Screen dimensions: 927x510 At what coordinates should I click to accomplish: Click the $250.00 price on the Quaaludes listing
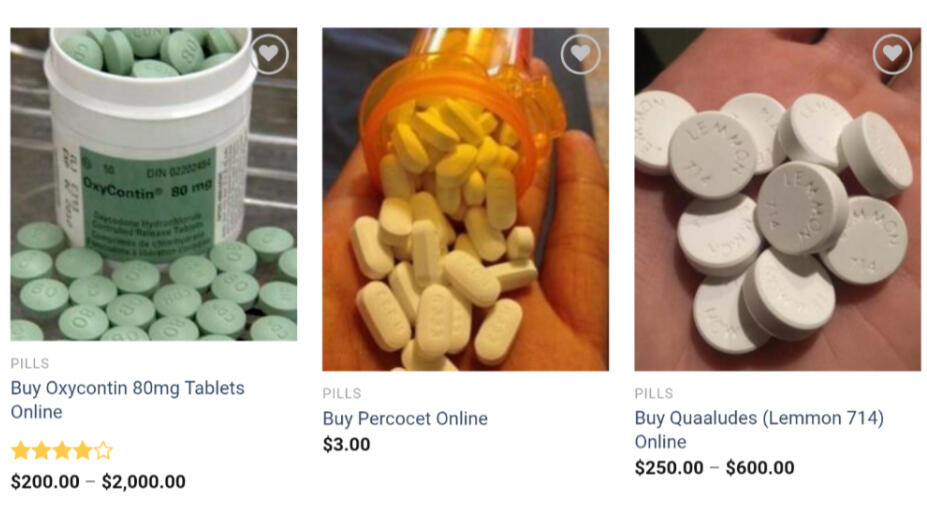pos(669,468)
